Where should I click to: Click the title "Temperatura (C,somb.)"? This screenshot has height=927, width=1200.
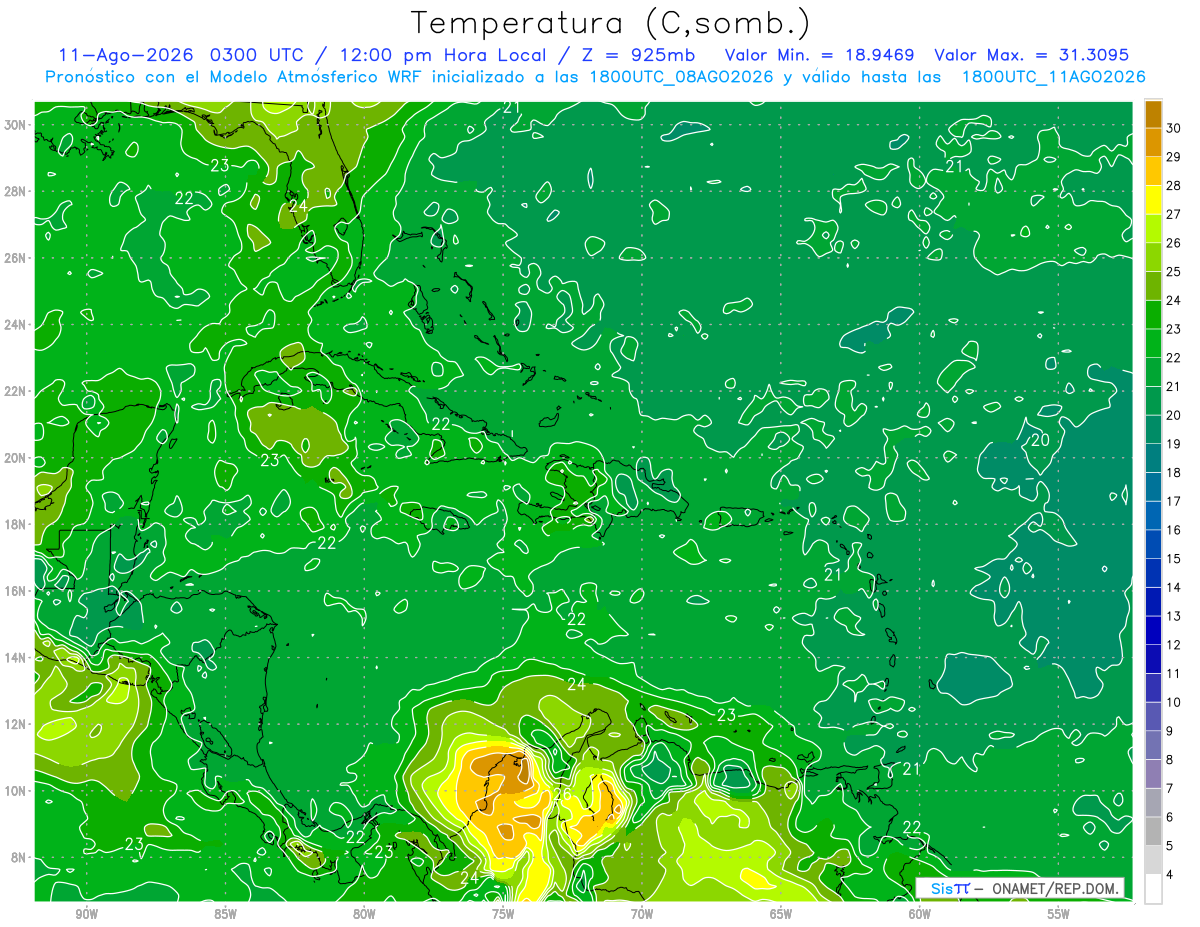611,23
